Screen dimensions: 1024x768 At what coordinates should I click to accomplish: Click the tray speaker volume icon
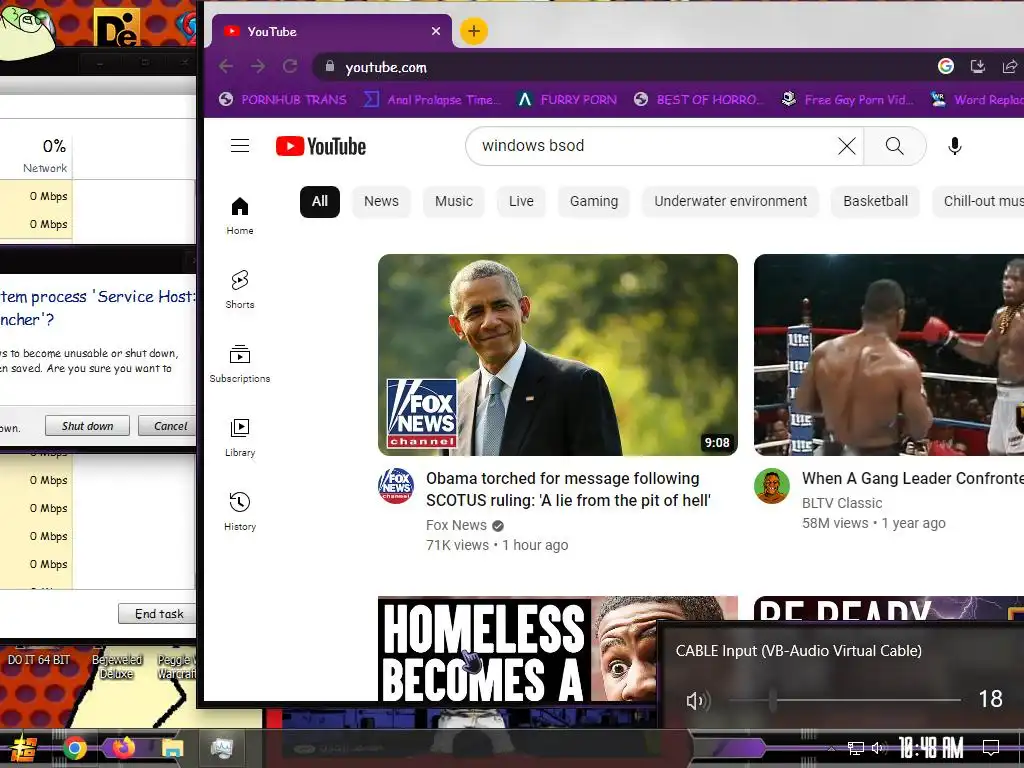(x=879, y=748)
